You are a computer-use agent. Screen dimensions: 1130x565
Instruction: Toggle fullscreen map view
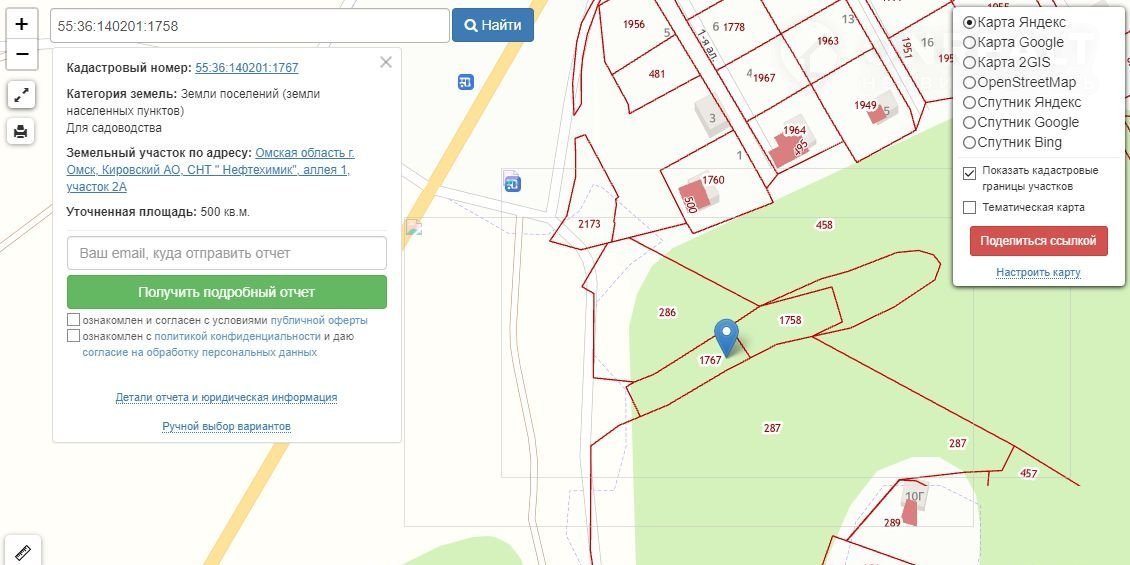[21, 95]
